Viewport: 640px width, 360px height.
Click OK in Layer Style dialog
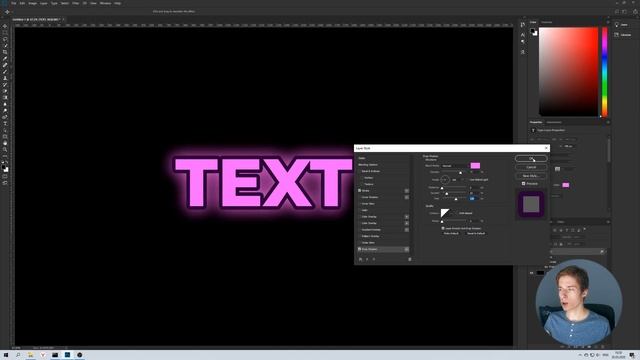pyautogui.click(x=531, y=158)
